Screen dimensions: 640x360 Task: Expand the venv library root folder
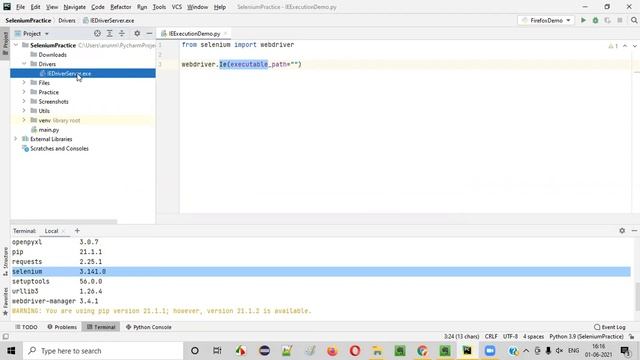point(24,120)
